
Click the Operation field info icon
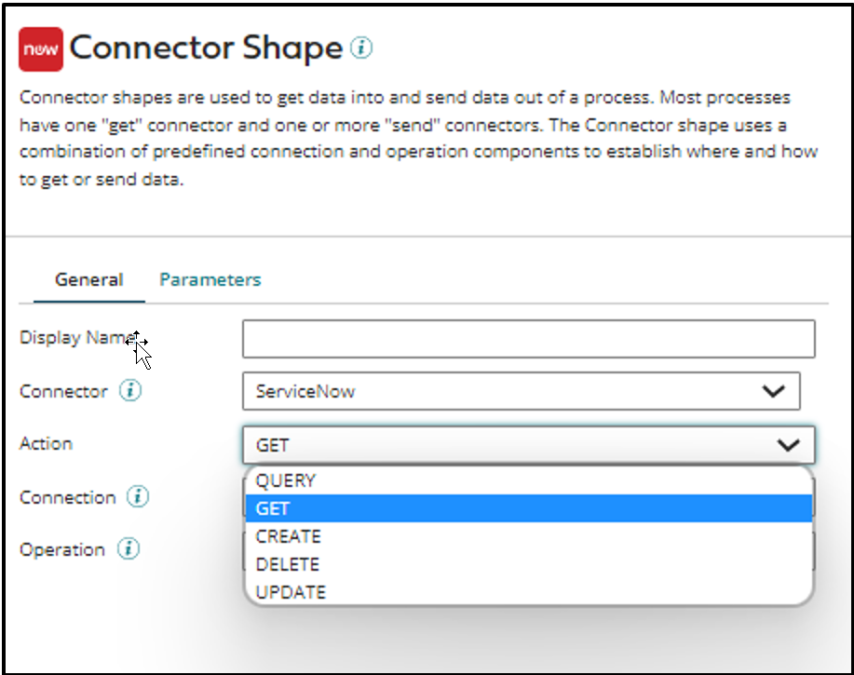[x=127, y=549]
